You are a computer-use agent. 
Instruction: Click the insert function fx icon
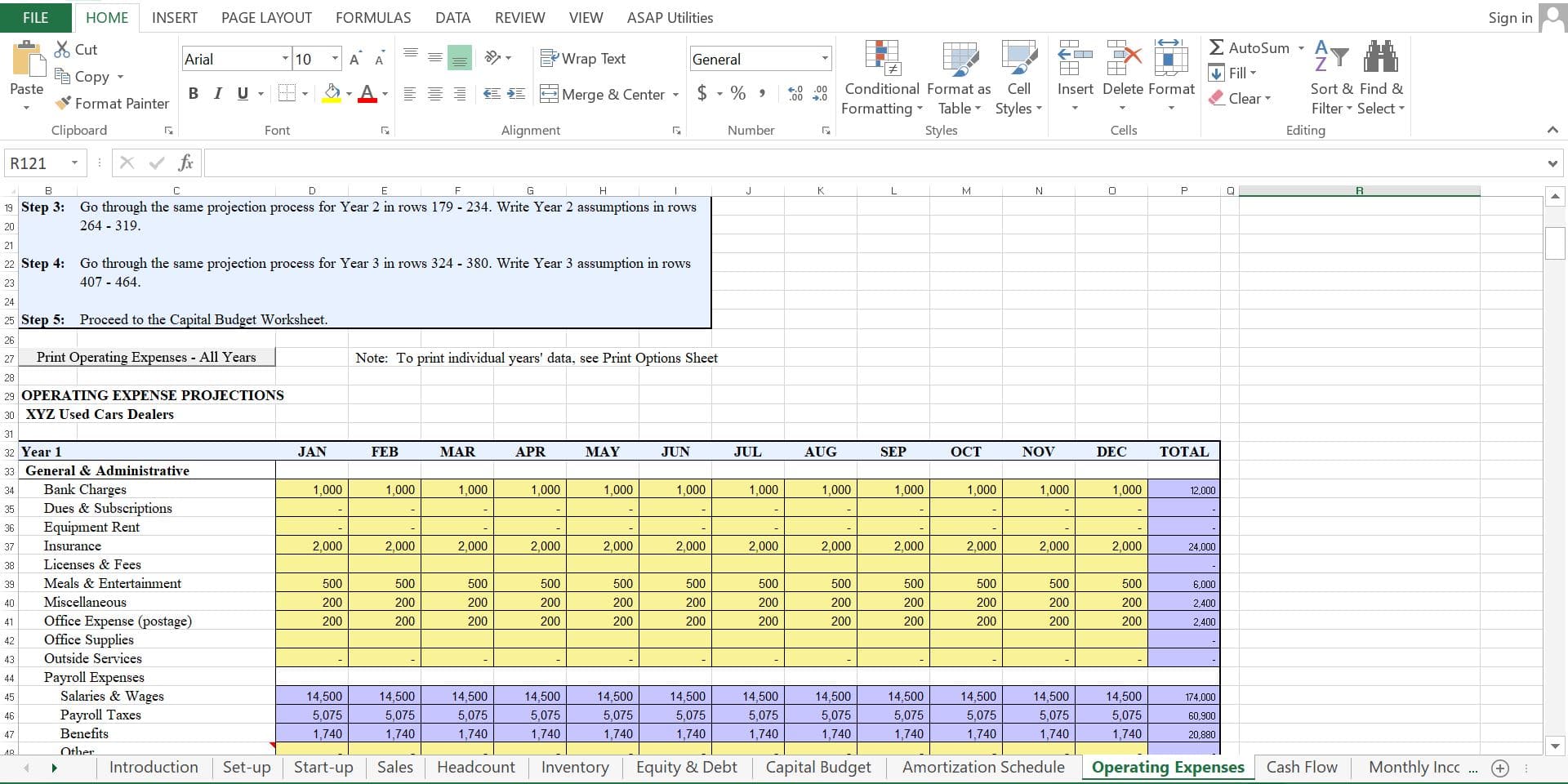(x=186, y=163)
